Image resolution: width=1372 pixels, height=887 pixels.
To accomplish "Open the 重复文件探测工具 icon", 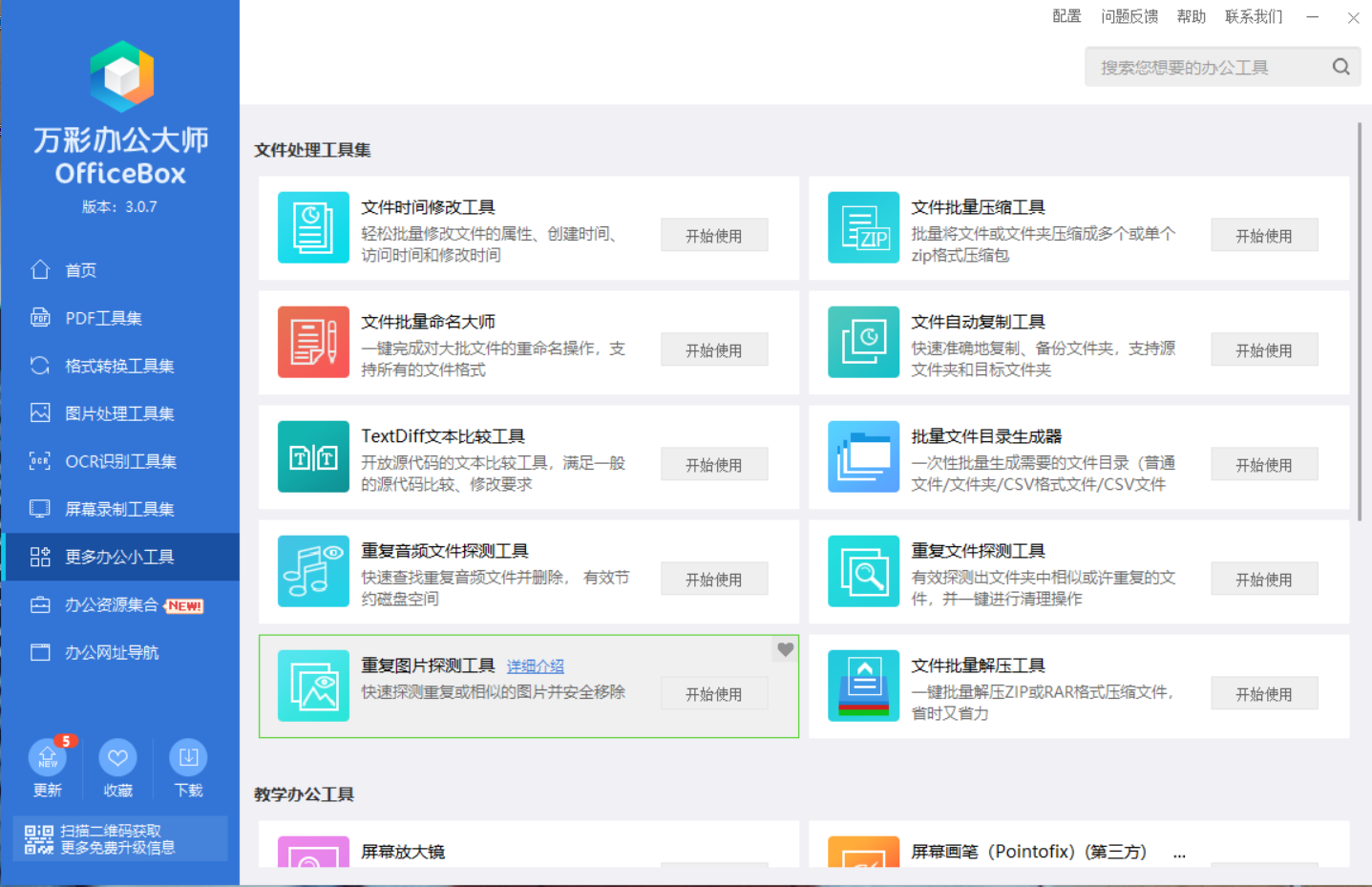I will coord(863,571).
